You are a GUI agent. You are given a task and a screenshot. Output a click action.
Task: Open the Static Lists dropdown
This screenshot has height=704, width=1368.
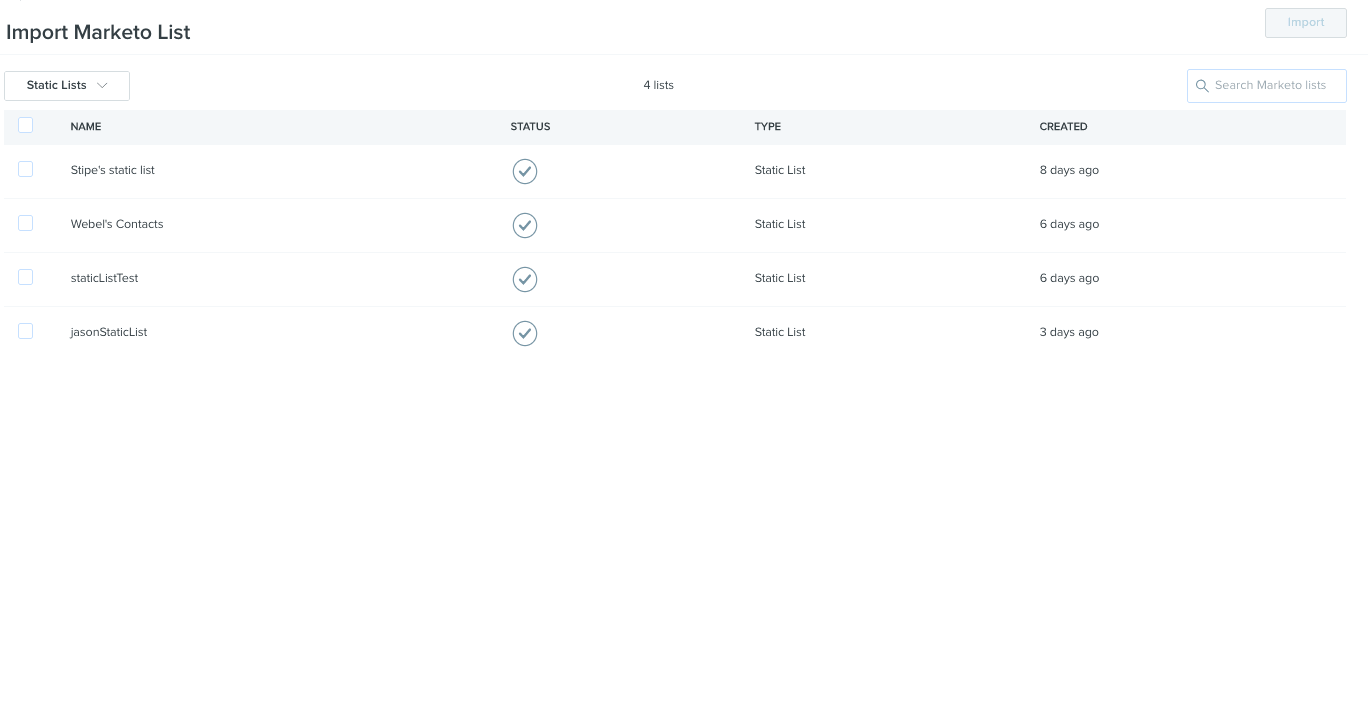[x=67, y=86]
